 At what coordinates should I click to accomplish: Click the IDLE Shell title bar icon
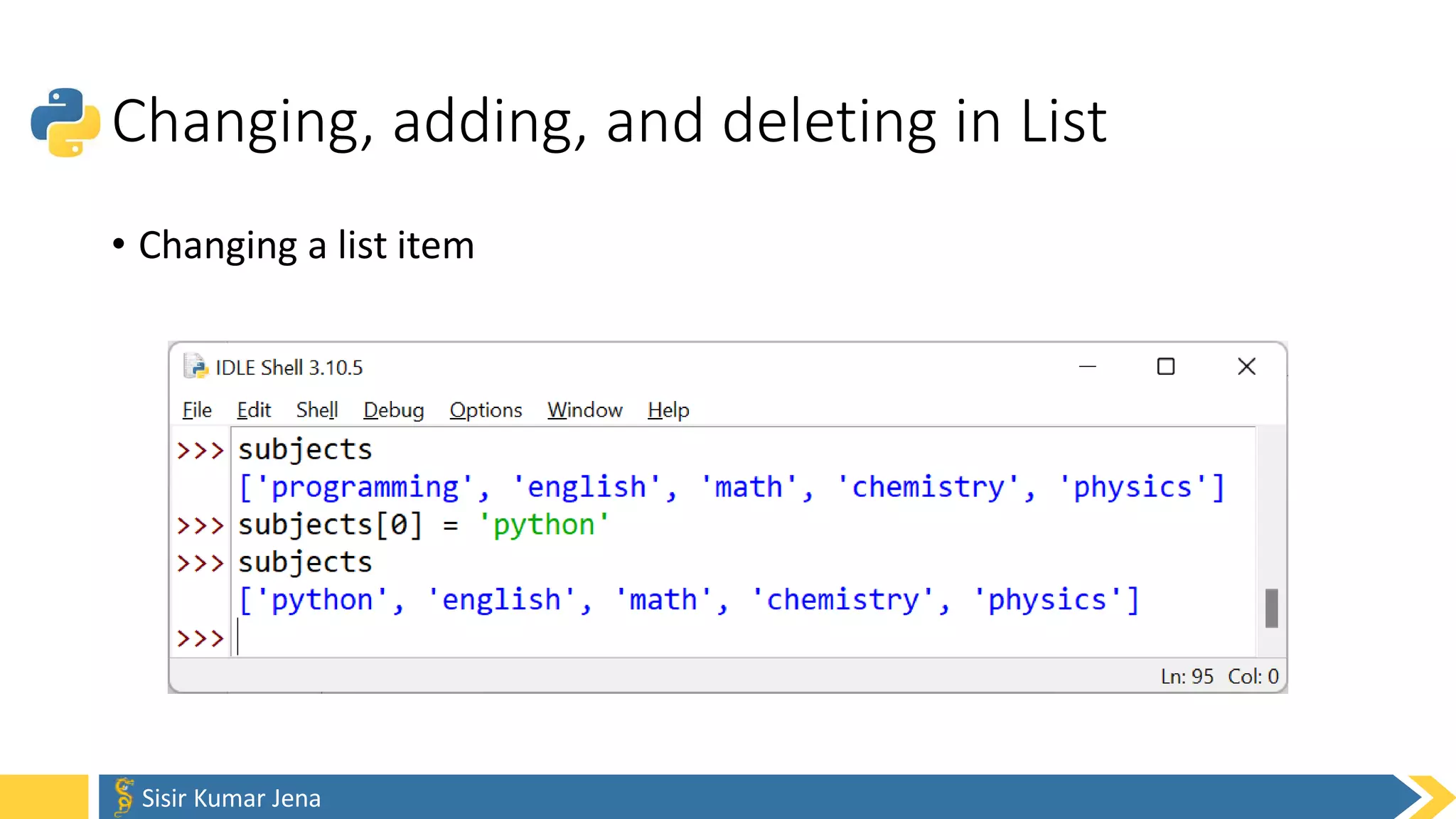pyautogui.click(x=195, y=366)
